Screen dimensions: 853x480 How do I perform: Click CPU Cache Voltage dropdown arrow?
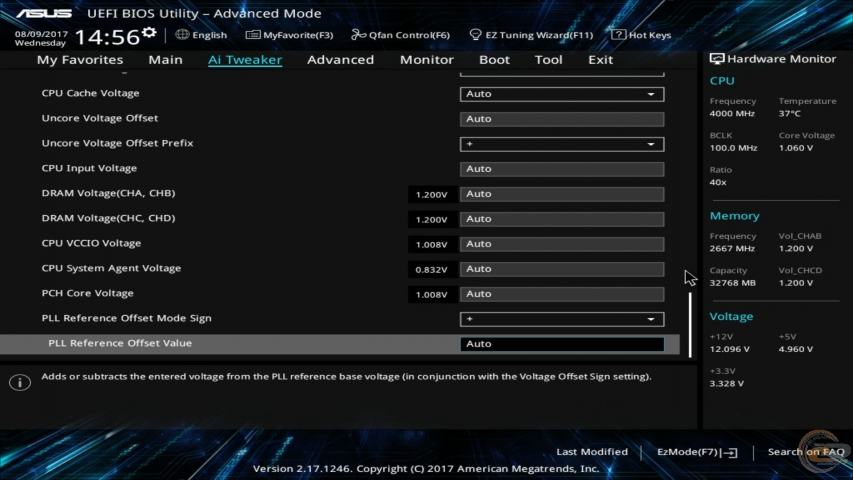[651, 94]
